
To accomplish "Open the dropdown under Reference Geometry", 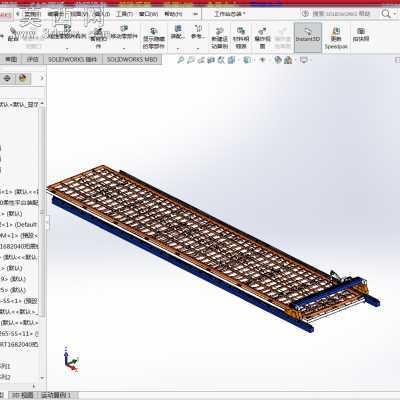I will pos(198,49).
